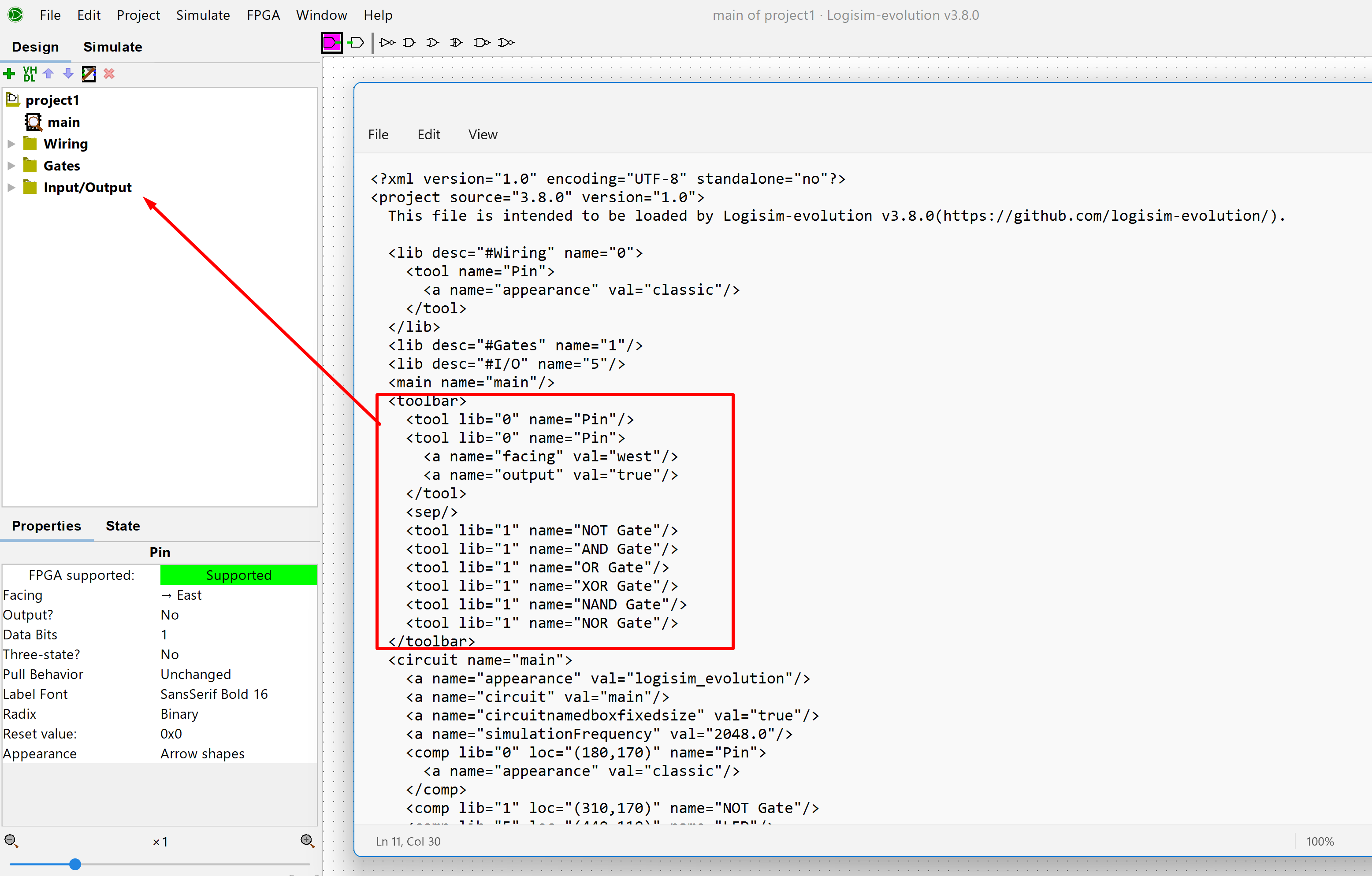Screen dimensions: 1372x876
Task: Select the NOR gate tool
Action: coord(506,42)
